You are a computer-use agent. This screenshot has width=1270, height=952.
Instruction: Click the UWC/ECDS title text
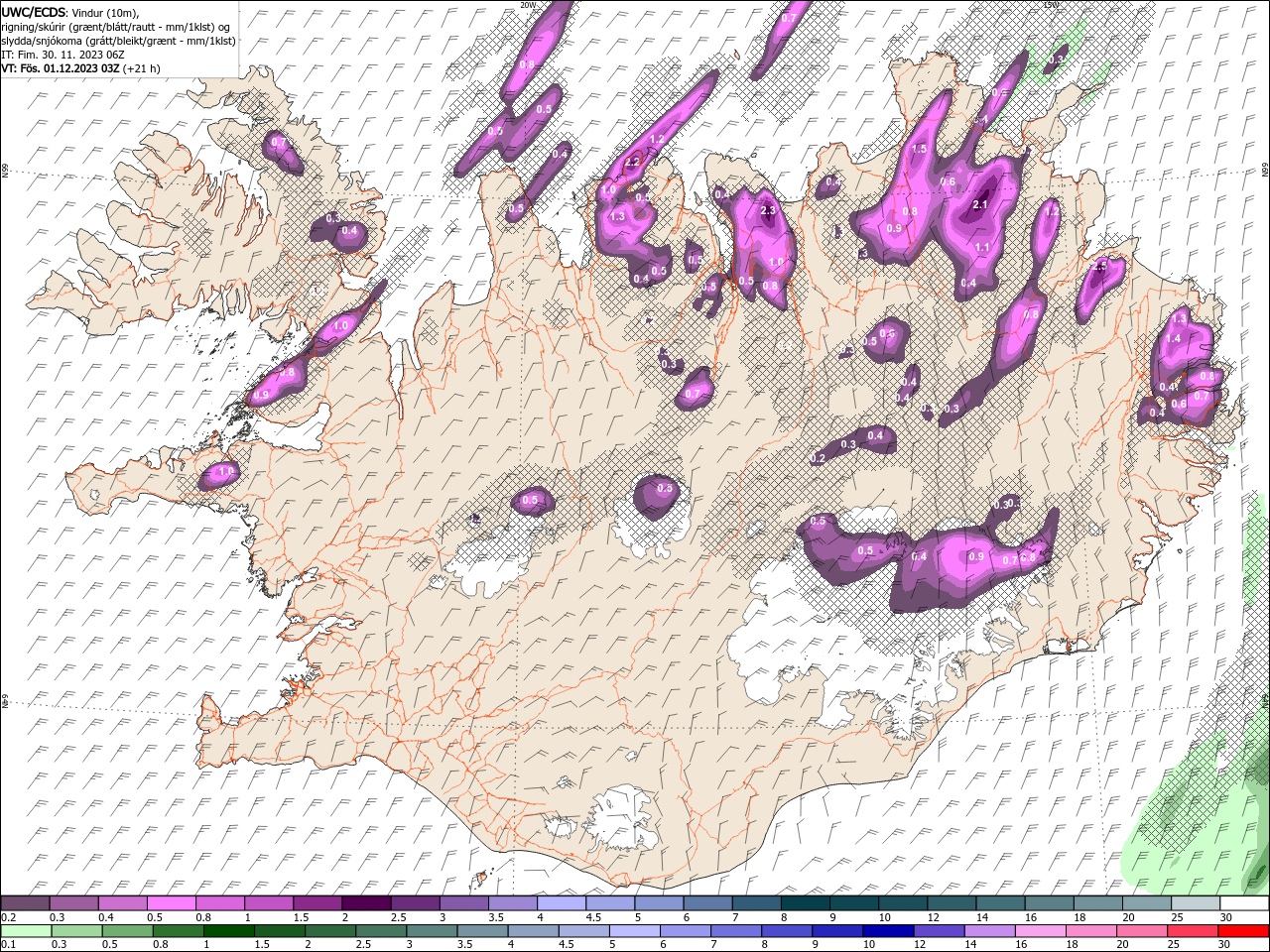[x=34, y=11]
